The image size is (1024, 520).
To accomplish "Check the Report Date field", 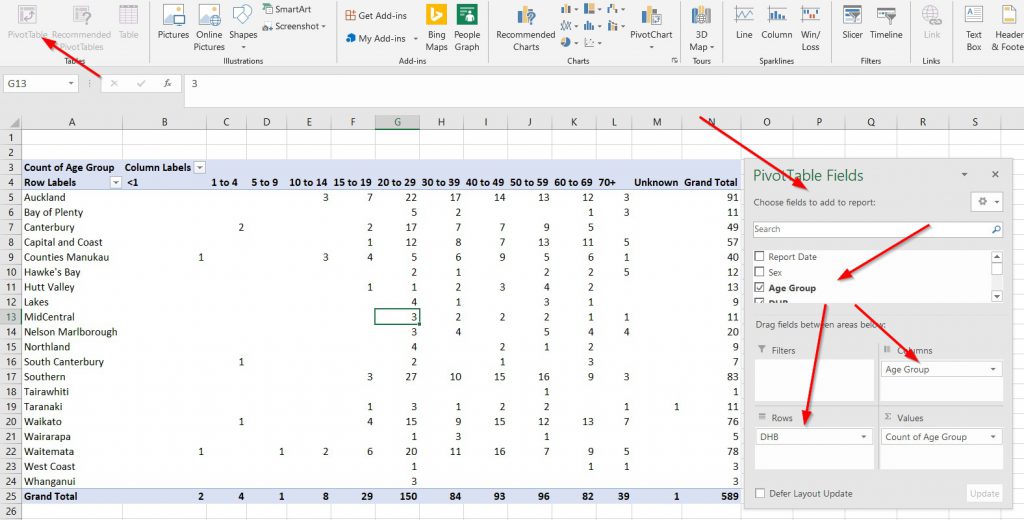I will [x=760, y=257].
